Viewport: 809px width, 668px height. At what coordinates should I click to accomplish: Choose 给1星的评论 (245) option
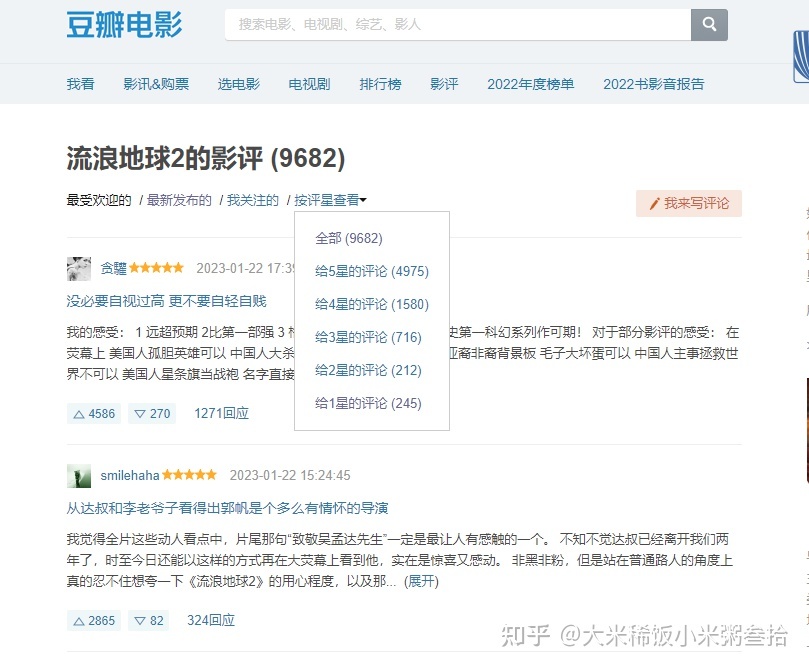point(368,403)
